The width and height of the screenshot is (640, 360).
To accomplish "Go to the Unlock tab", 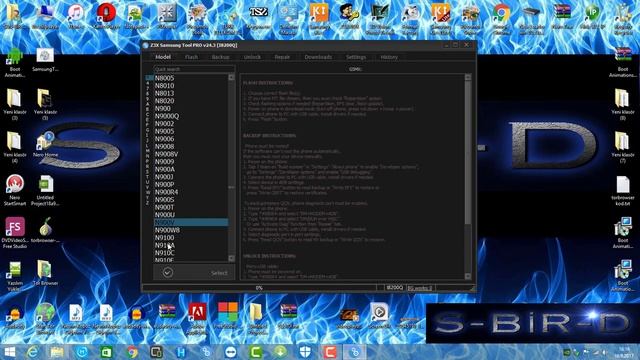I will pos(252,57).
